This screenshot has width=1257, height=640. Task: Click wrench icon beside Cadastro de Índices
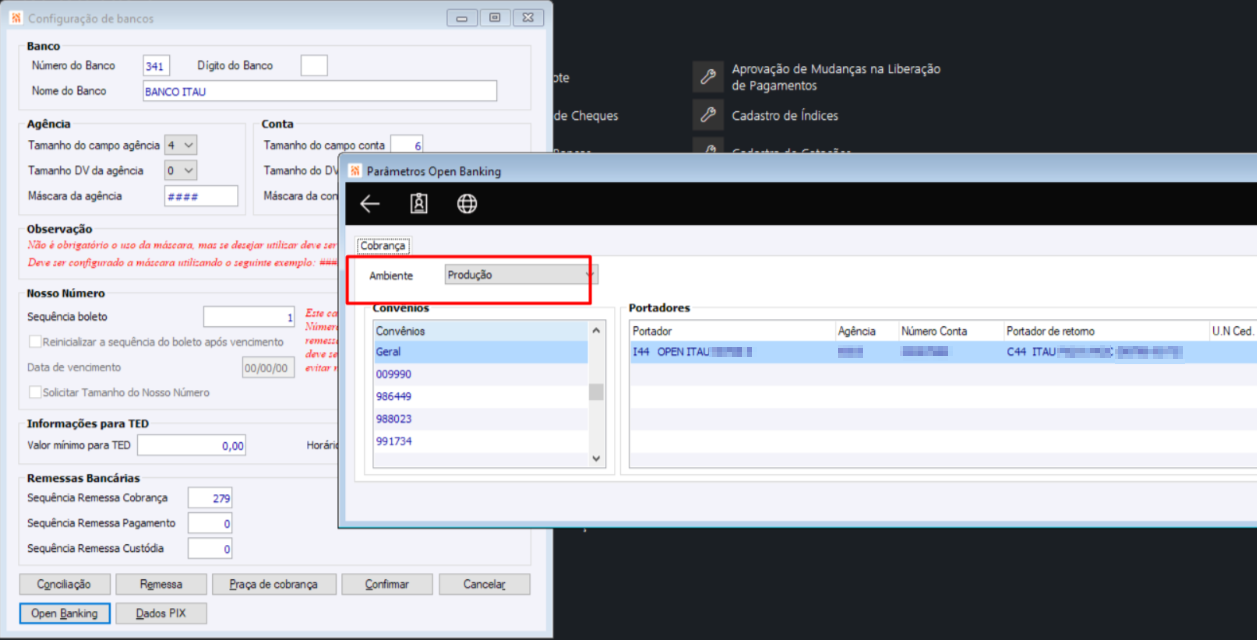[x=708, y=115]
